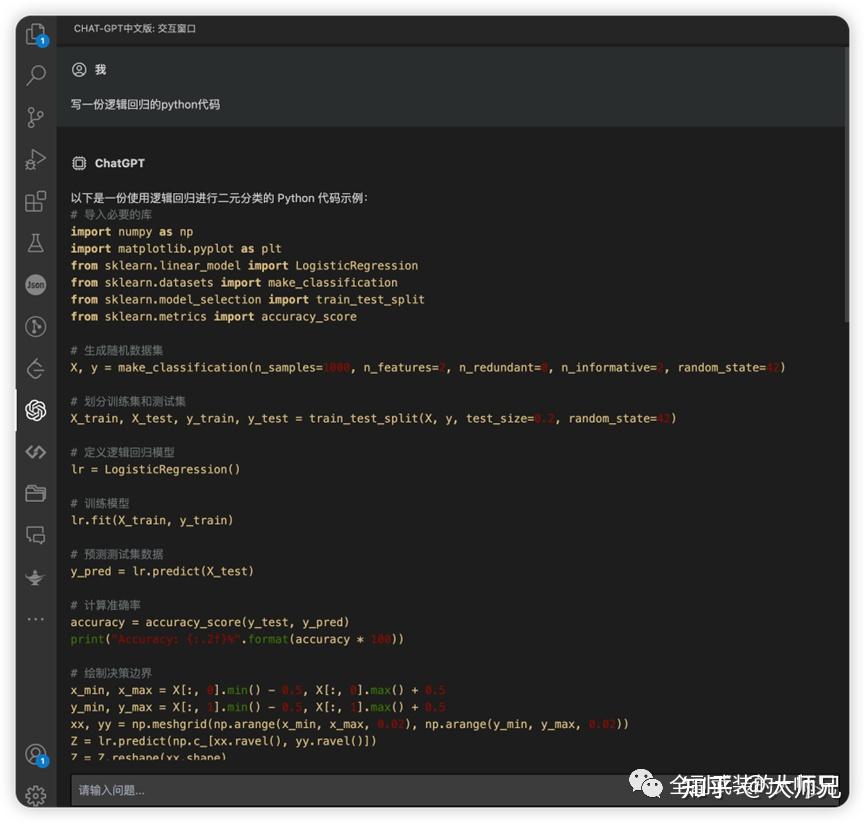Open the genie lamp sidebar icon
Image resolution: width=865 pixels, height=823 pixels.
point(36,577)
